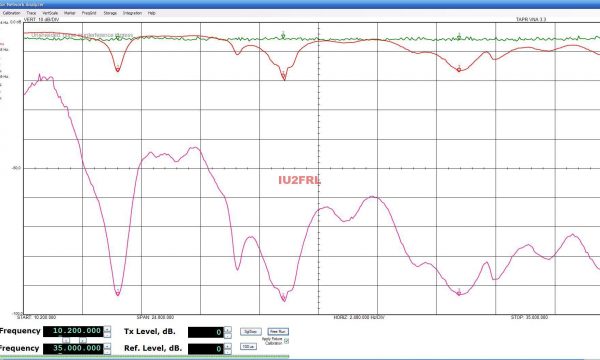This screenshot has width=600, height=360.
Task: Click the Tx Level dB value field
Action: [205, 332]
